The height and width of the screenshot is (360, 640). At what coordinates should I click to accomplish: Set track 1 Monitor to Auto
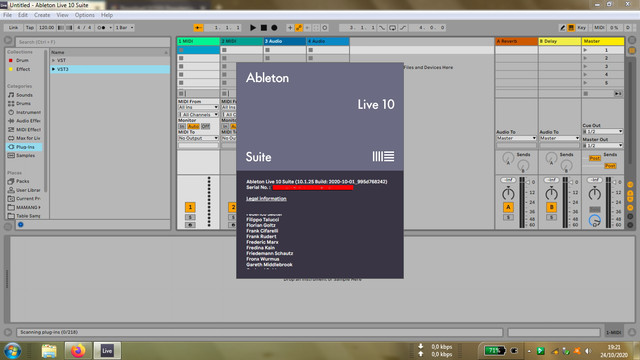193,127
